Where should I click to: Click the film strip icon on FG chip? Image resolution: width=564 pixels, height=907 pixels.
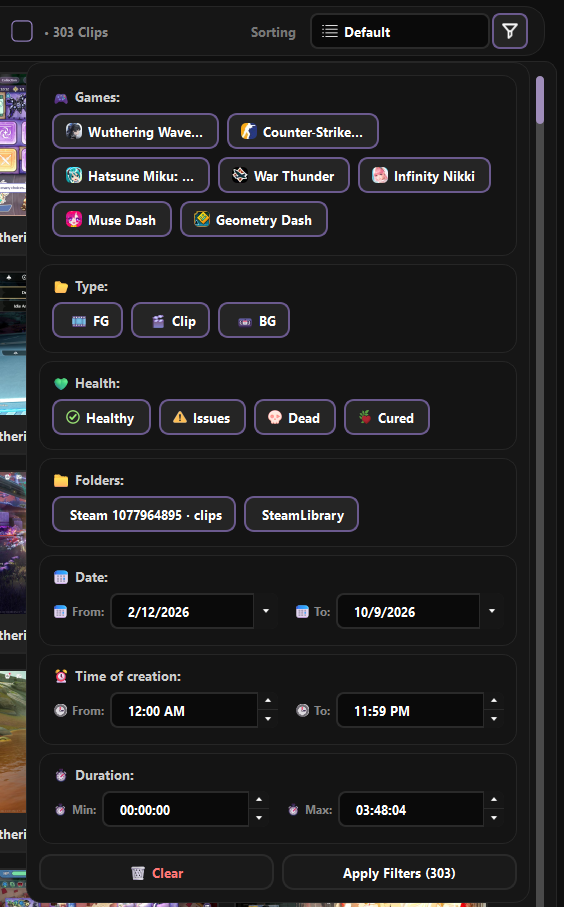point(79,322)
